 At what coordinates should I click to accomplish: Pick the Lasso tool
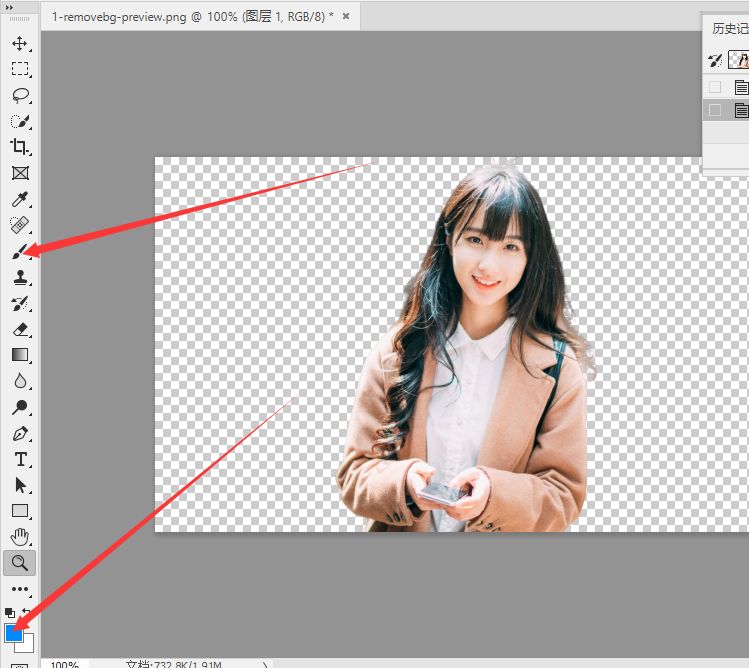tap(19, 96)
